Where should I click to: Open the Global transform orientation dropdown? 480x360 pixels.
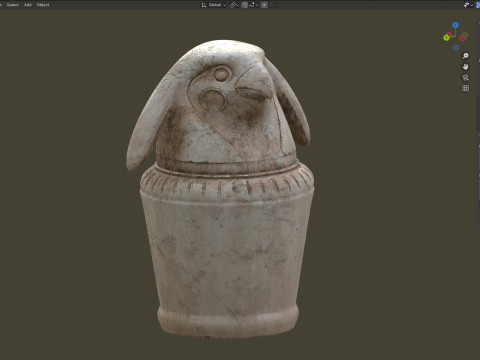pos(213,5)
